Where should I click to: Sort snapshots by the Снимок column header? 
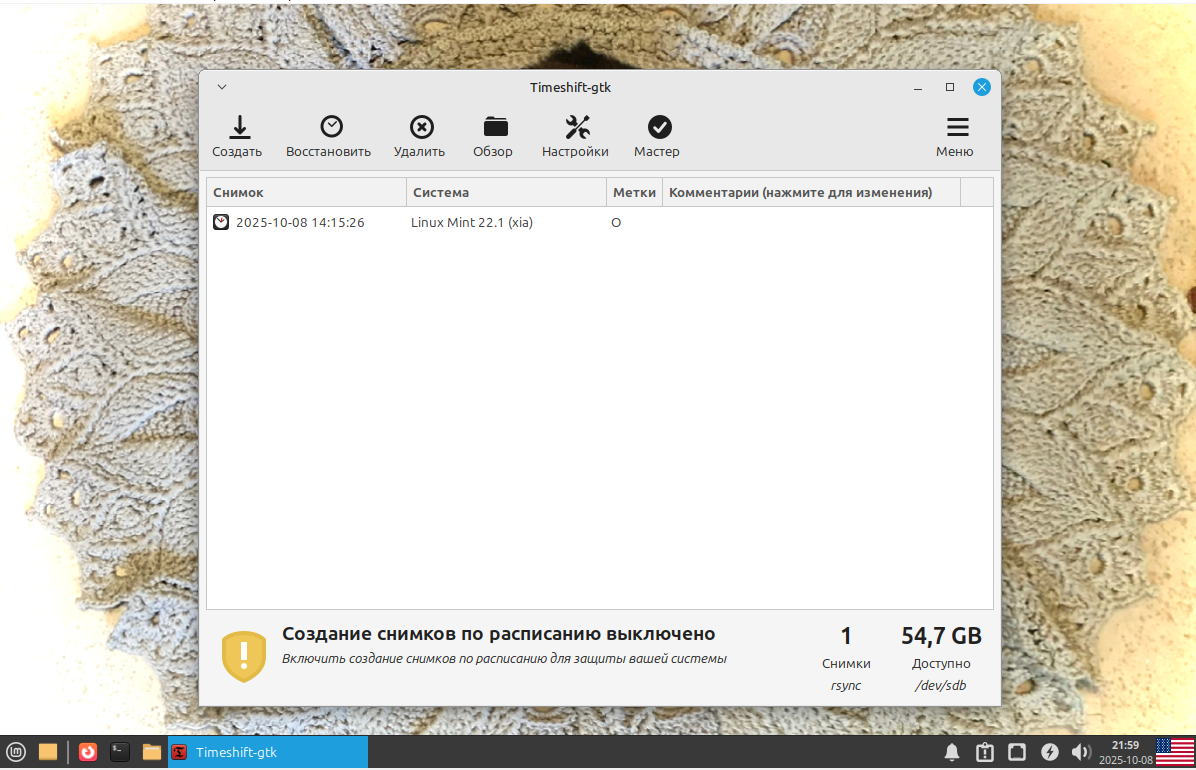(238, 192)
